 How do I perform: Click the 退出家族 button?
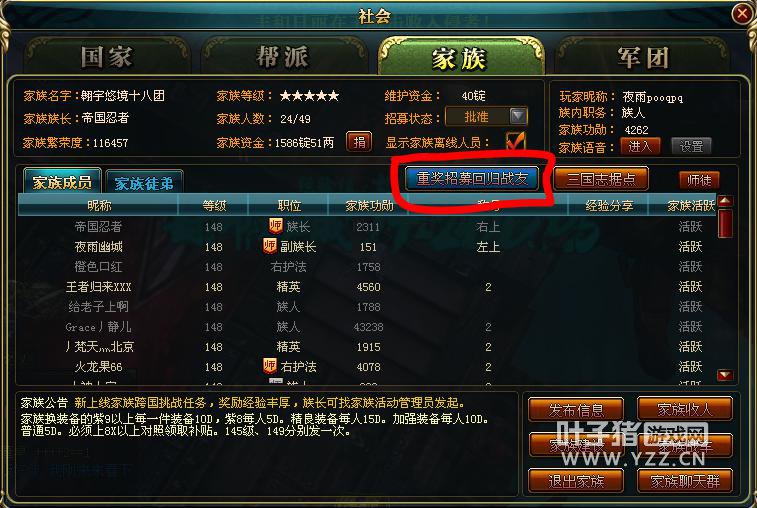click(576, 481)
